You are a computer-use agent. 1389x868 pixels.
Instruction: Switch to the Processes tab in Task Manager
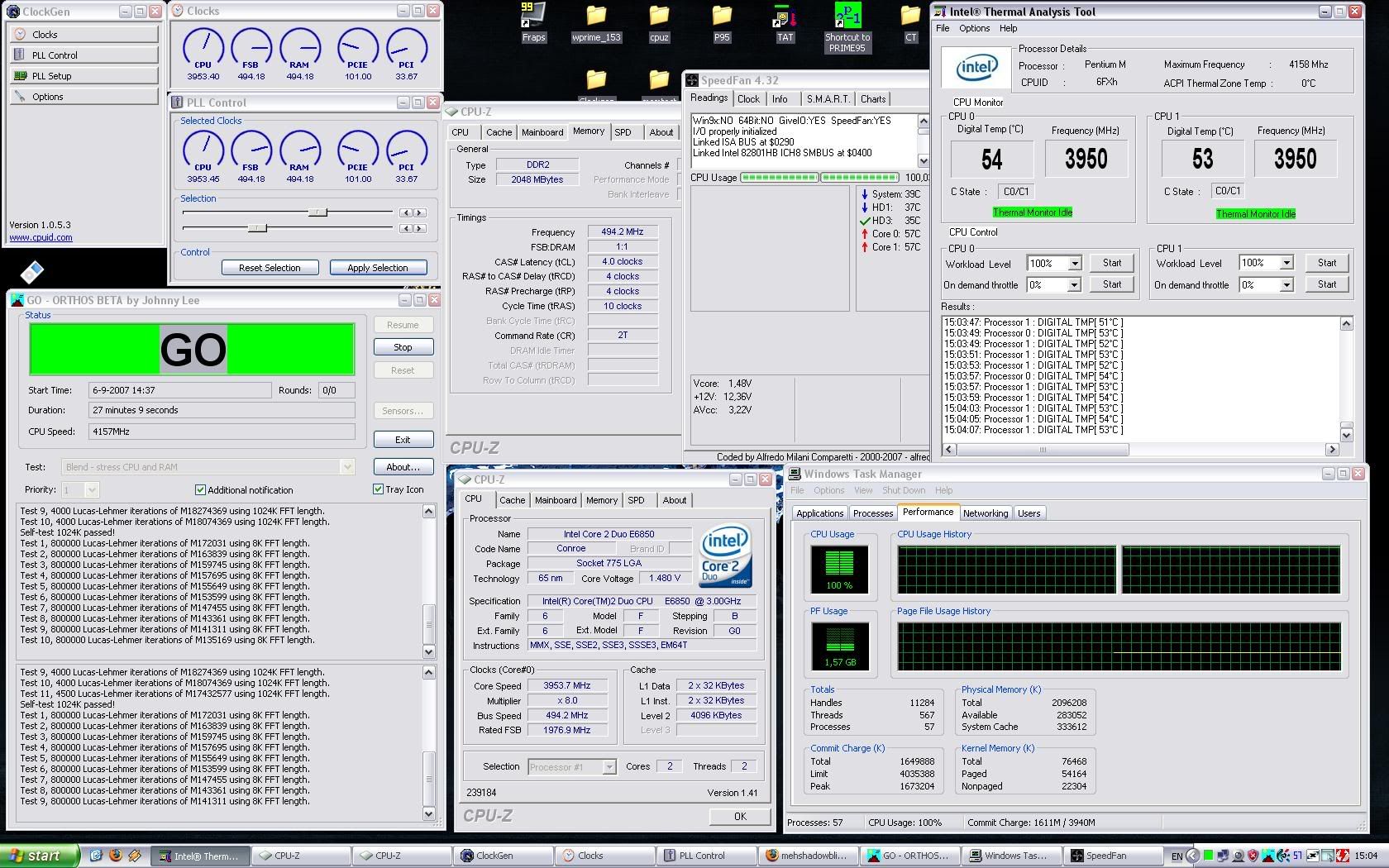pos(872,513)
